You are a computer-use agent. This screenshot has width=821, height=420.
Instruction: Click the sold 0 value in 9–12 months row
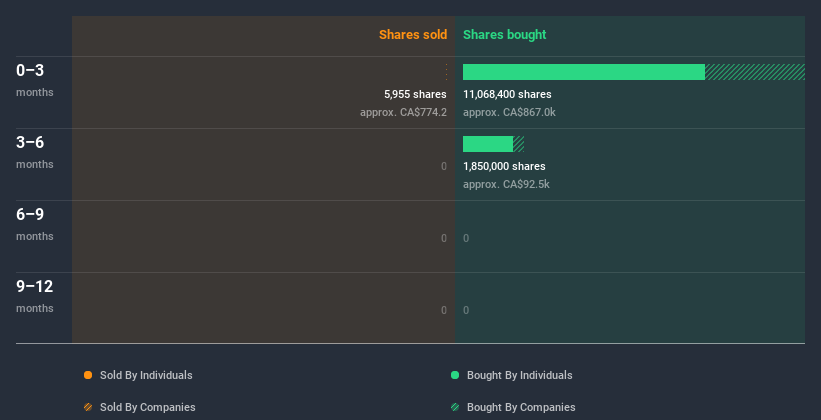444,310
